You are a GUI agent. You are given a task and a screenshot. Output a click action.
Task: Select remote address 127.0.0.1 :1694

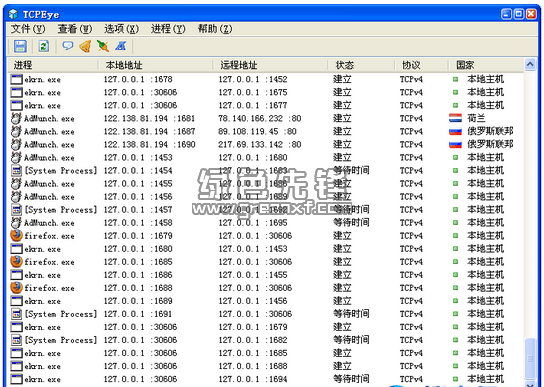tap(253, 379)
